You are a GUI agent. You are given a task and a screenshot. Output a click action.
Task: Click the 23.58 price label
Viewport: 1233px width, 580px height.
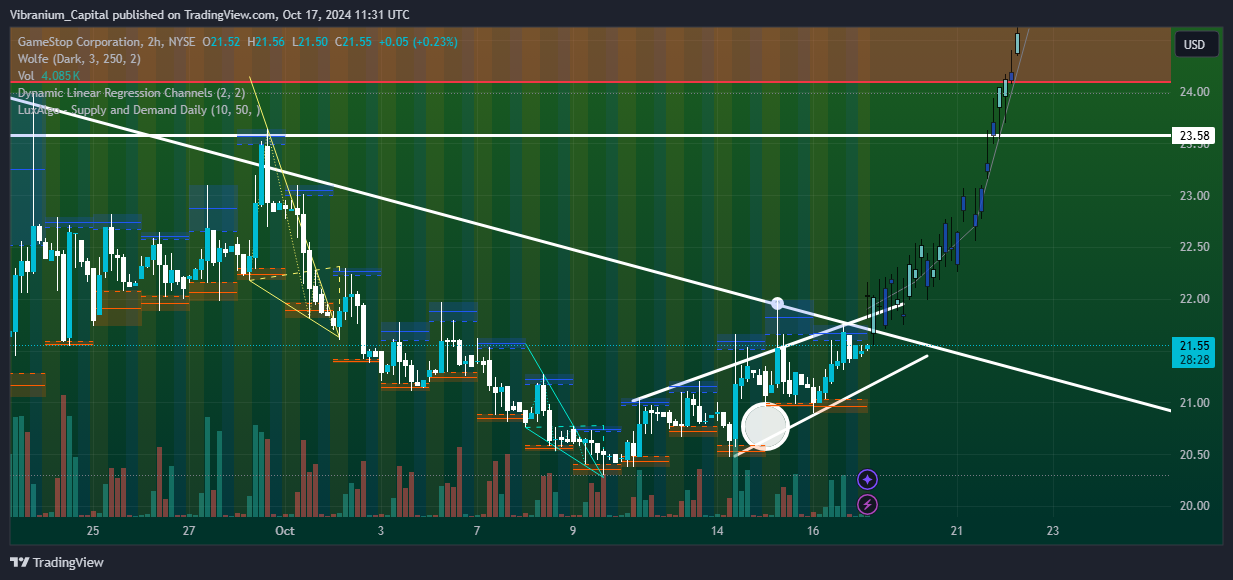[1196, 135]
